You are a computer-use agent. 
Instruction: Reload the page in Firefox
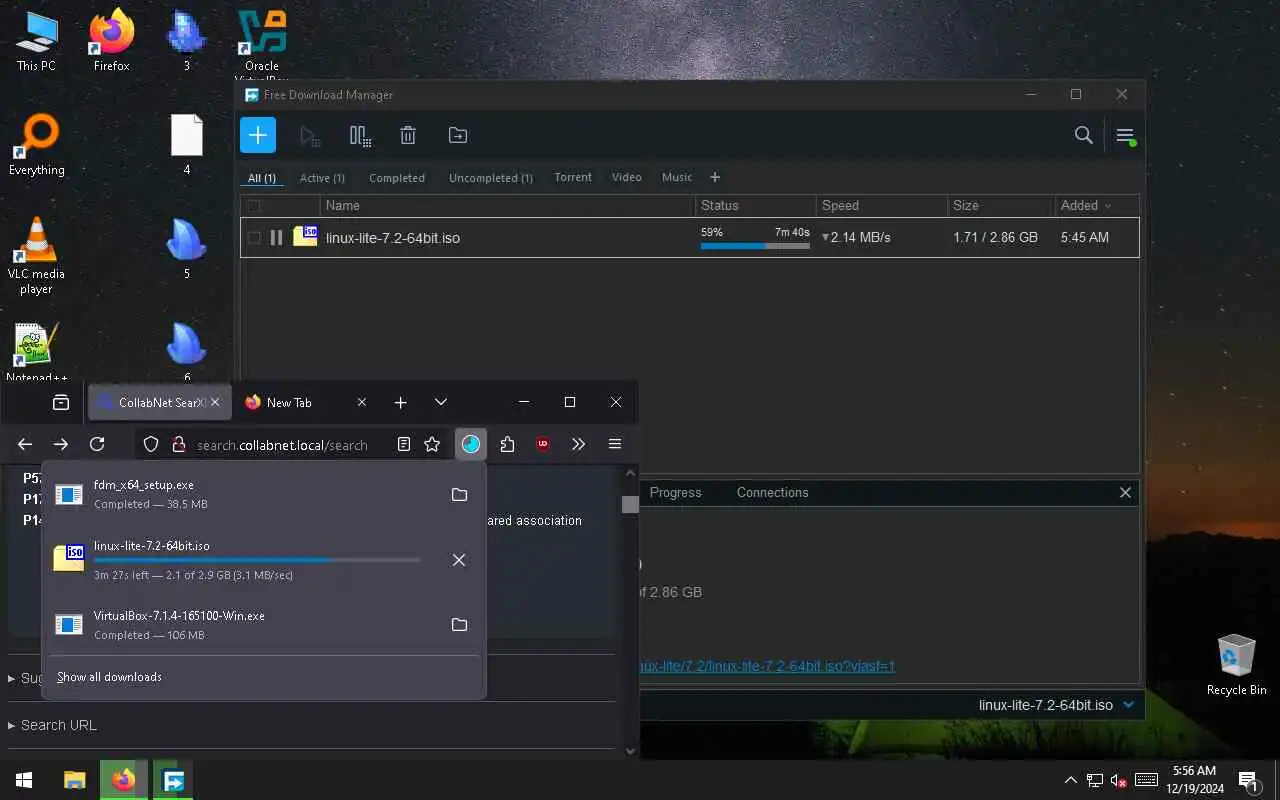coord(97,444)
